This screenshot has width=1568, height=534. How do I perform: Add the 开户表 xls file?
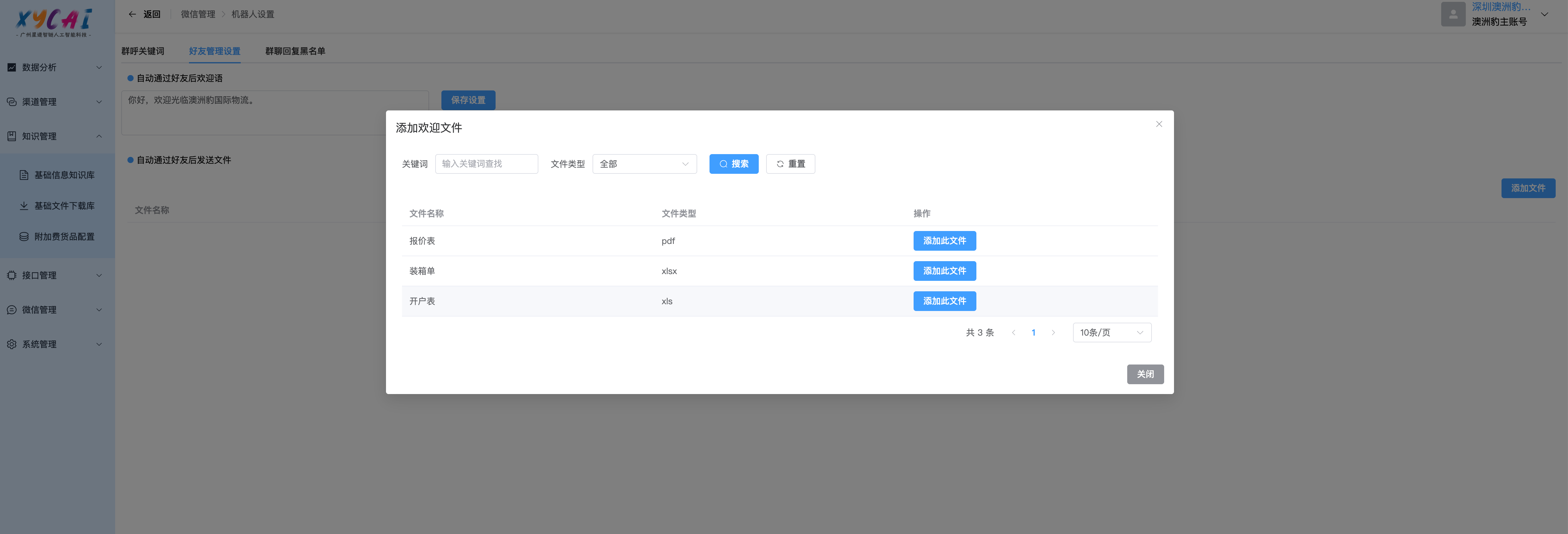[x=944, y=301]
